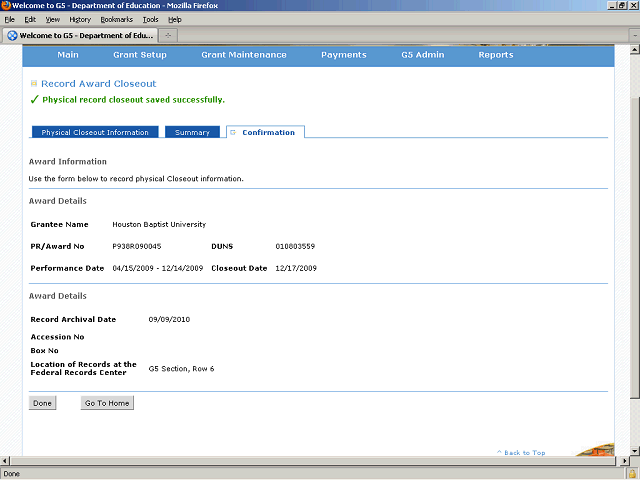This screenshot has width=640, height=480.
Task: Click the Confirmation tab icon
Action: (233, 132)
